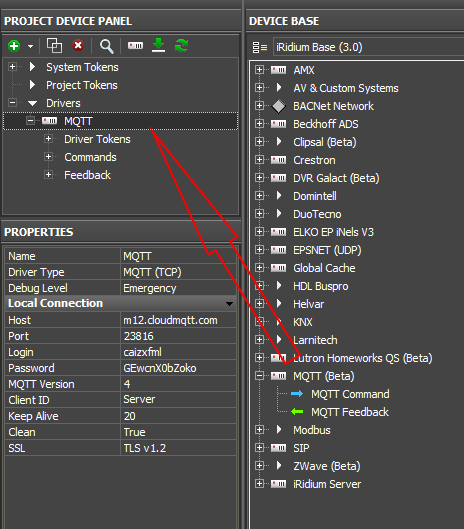
Task: Open the dropdown arrow next to Add icon
Action: tap(30, 46)
